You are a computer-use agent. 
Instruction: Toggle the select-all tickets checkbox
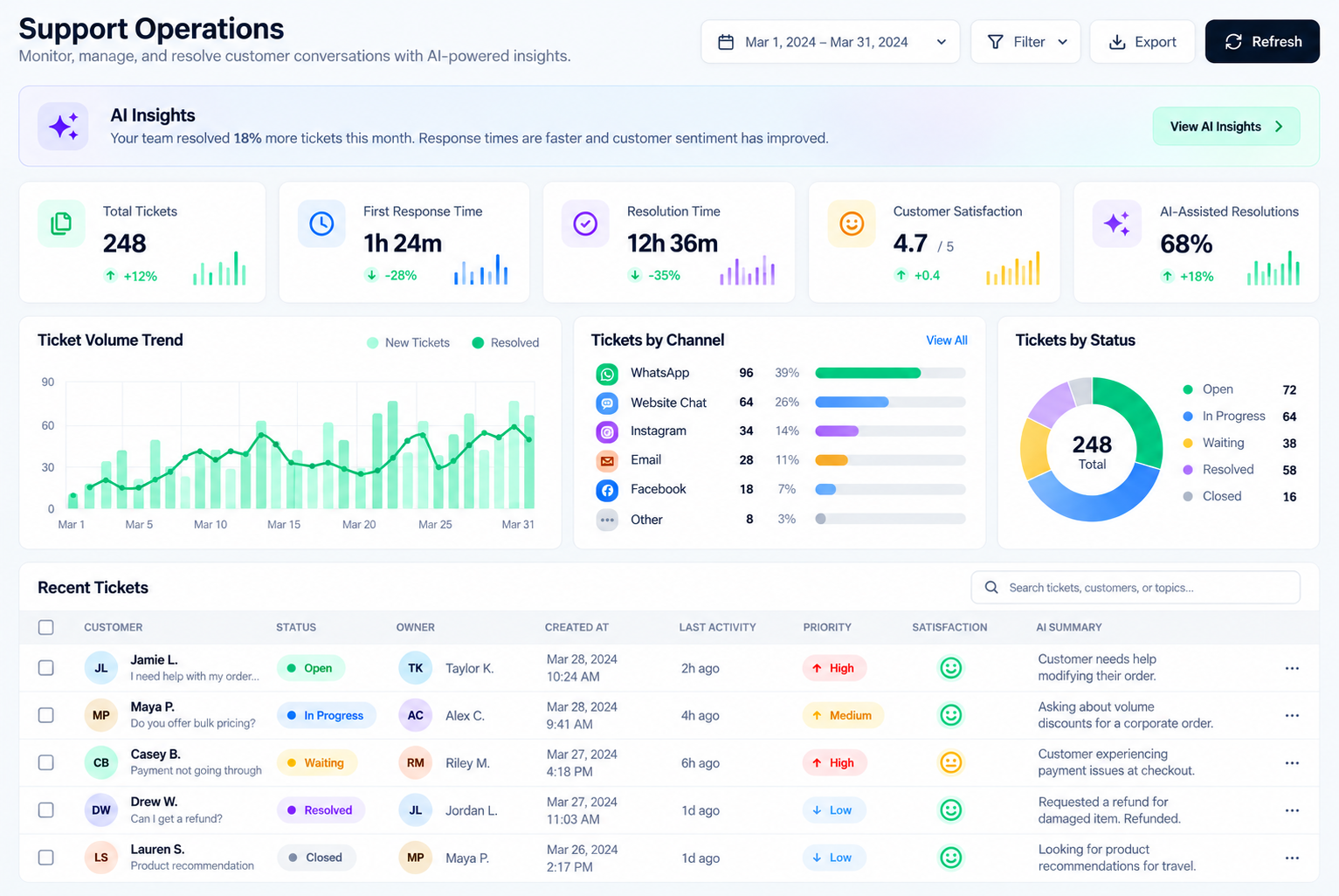(46, 627)
